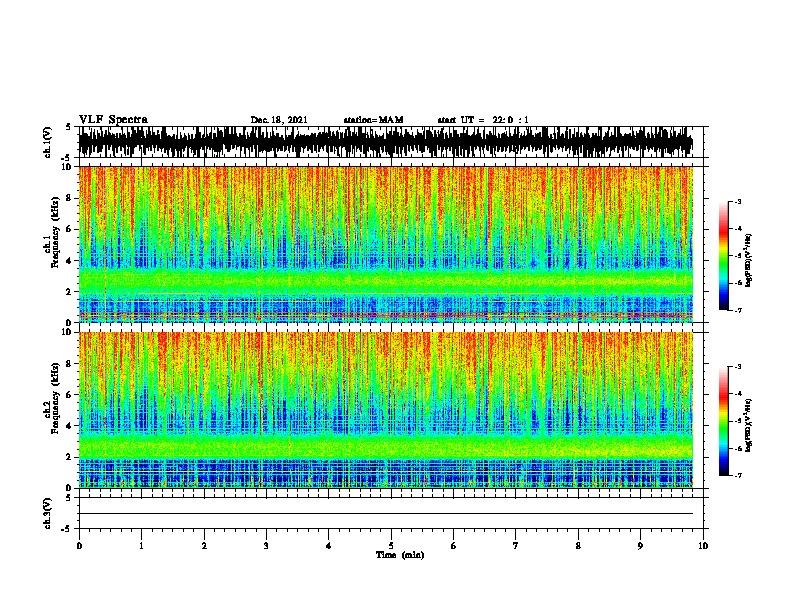Click the time axis tick label "9"
792x612 pixels.
[x=640, y=546]
